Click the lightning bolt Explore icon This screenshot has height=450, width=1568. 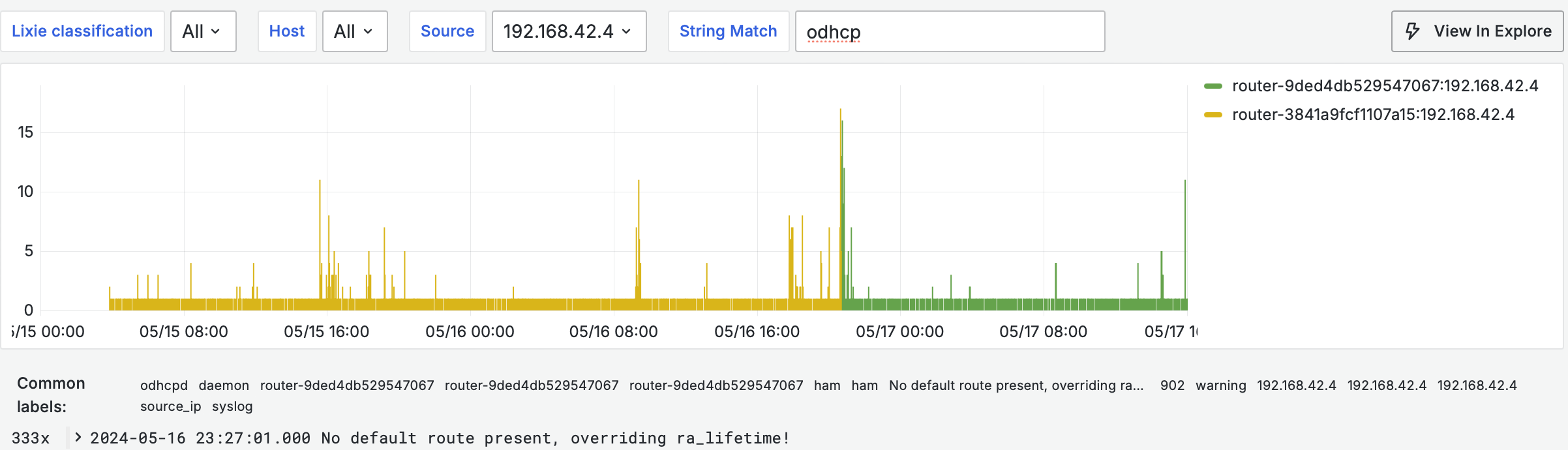(1413, 31)
